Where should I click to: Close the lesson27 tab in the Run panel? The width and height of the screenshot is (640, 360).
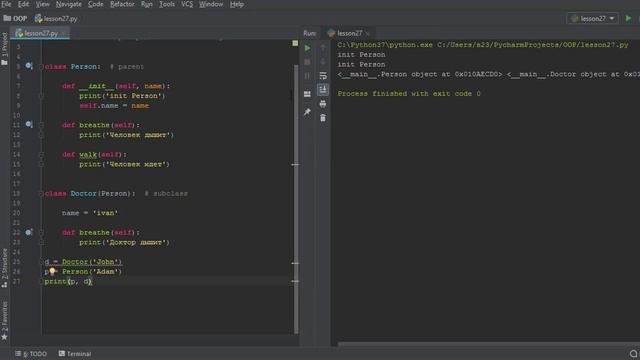click(368, 33)
